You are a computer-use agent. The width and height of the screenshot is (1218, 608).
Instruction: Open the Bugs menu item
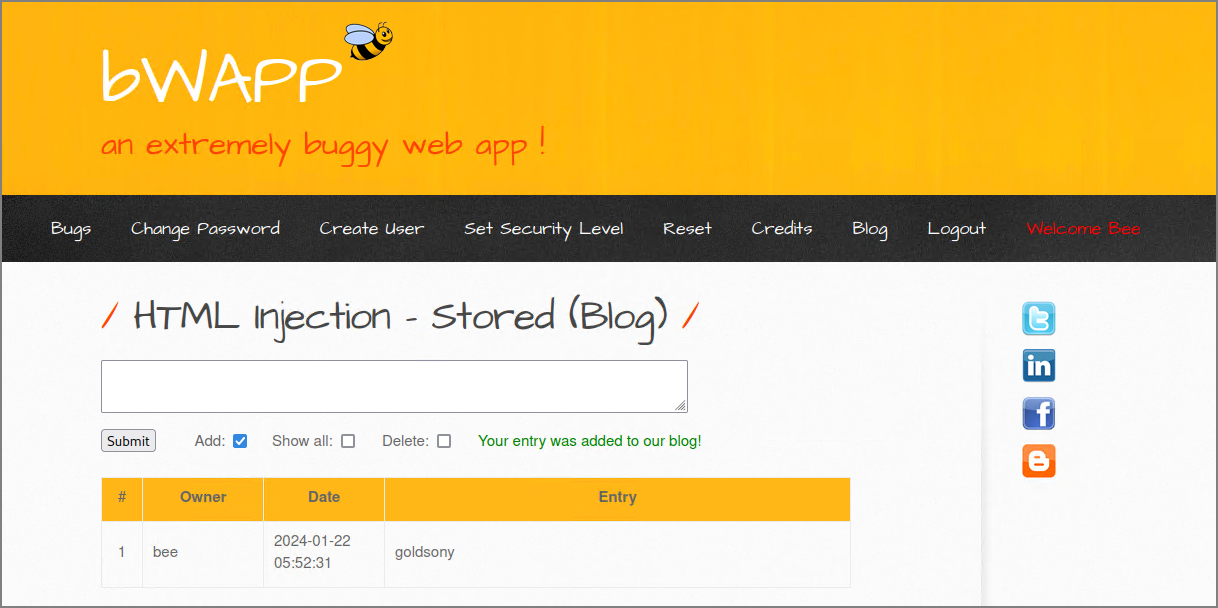pyautogui.click(x=71, y=229)
